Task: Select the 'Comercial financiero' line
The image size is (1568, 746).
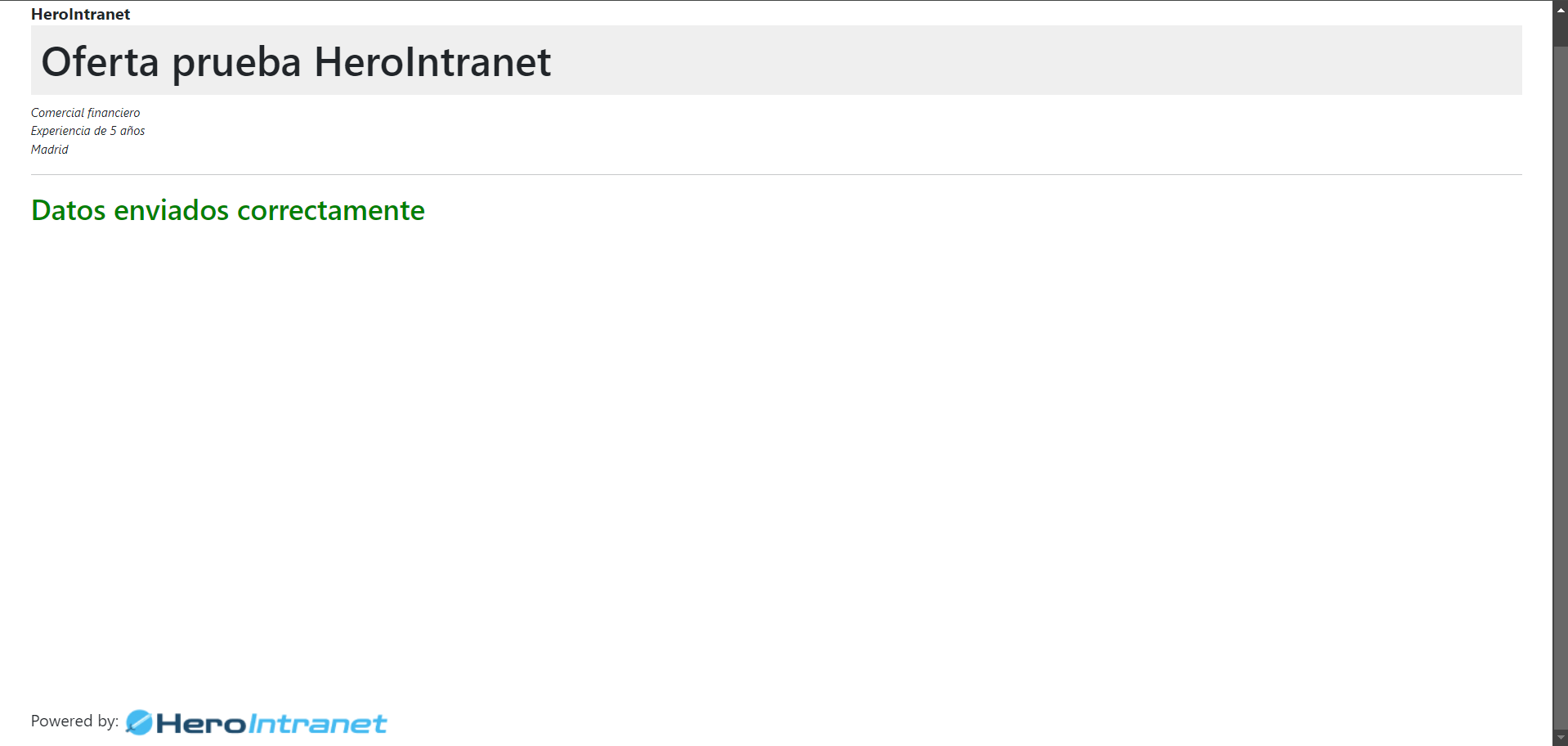Action: pyautogui.click(x=86, y=113)
